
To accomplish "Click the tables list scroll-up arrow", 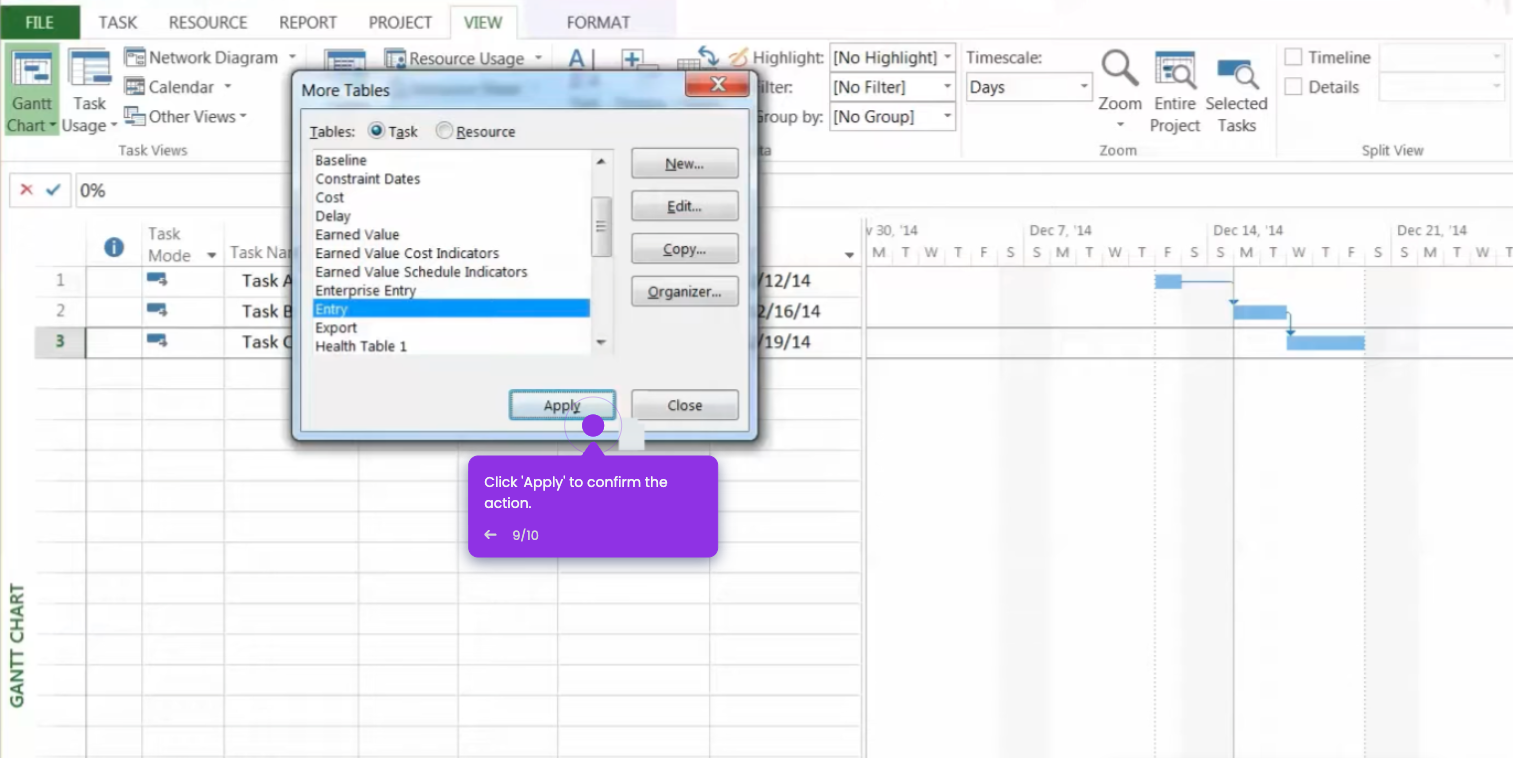I will tap(601, 161).
